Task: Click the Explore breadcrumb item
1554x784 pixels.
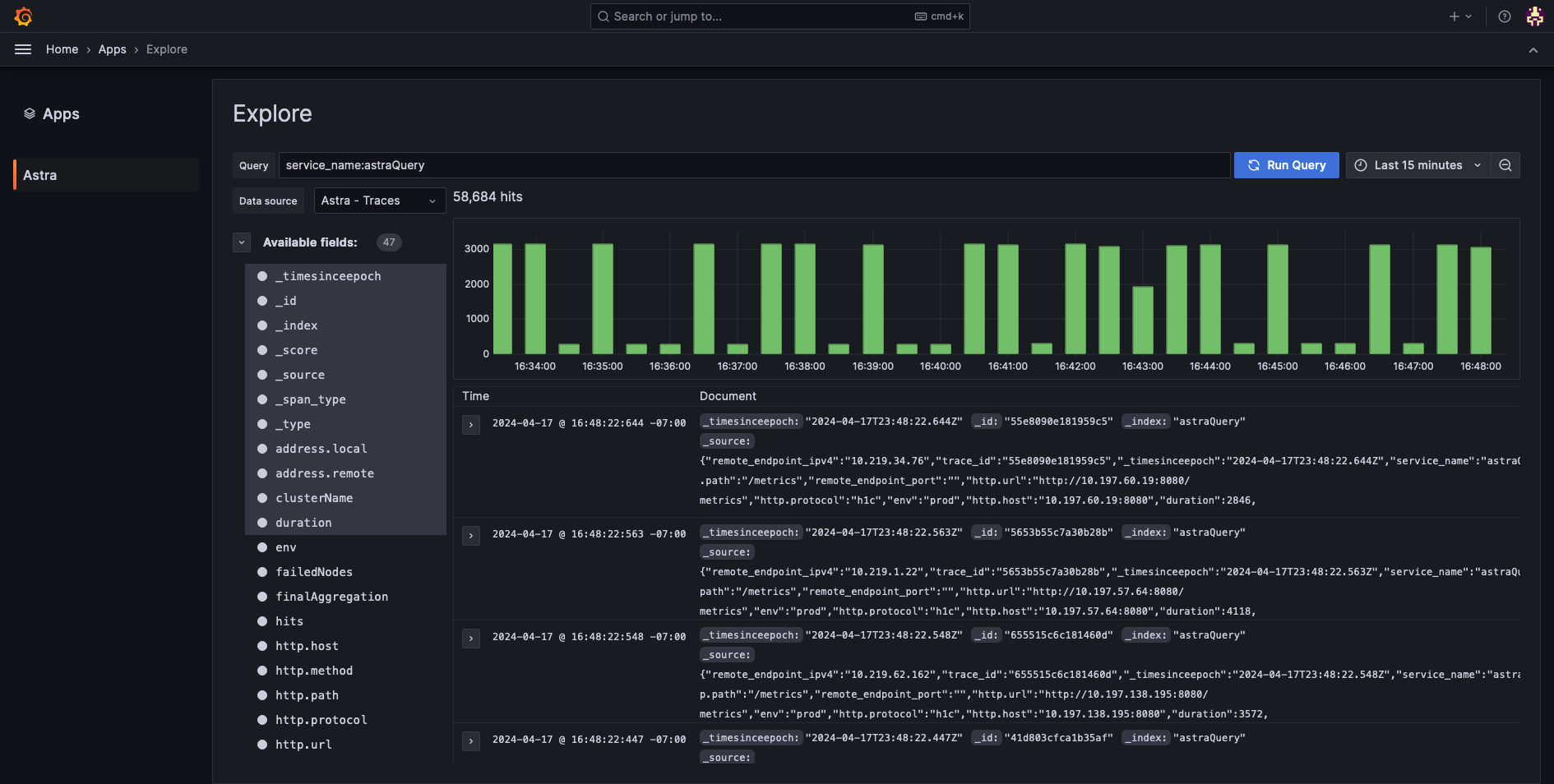Action: point(167,49)
